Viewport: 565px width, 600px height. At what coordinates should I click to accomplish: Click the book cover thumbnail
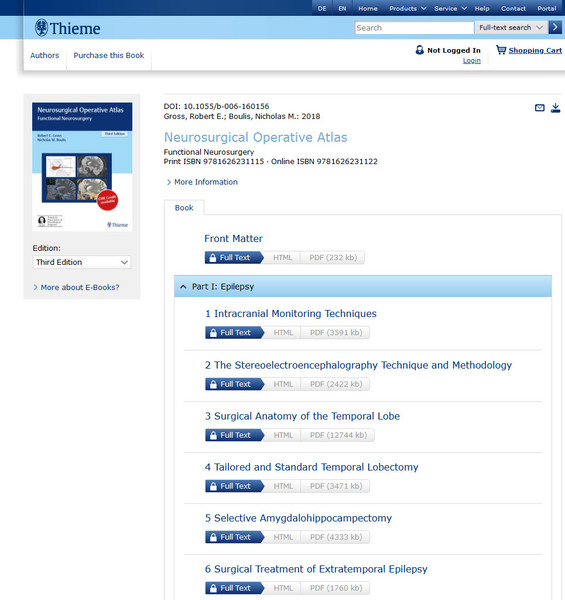(x=82, y=166)
